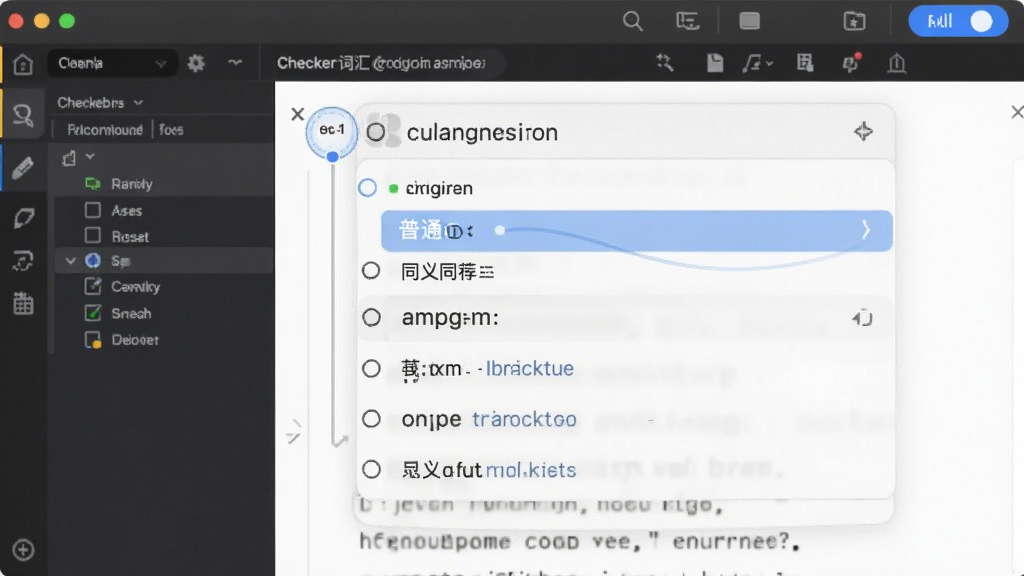Select the onjpe trarocktoo radio option
This screenshot has width=1024, height=576.
372,419
